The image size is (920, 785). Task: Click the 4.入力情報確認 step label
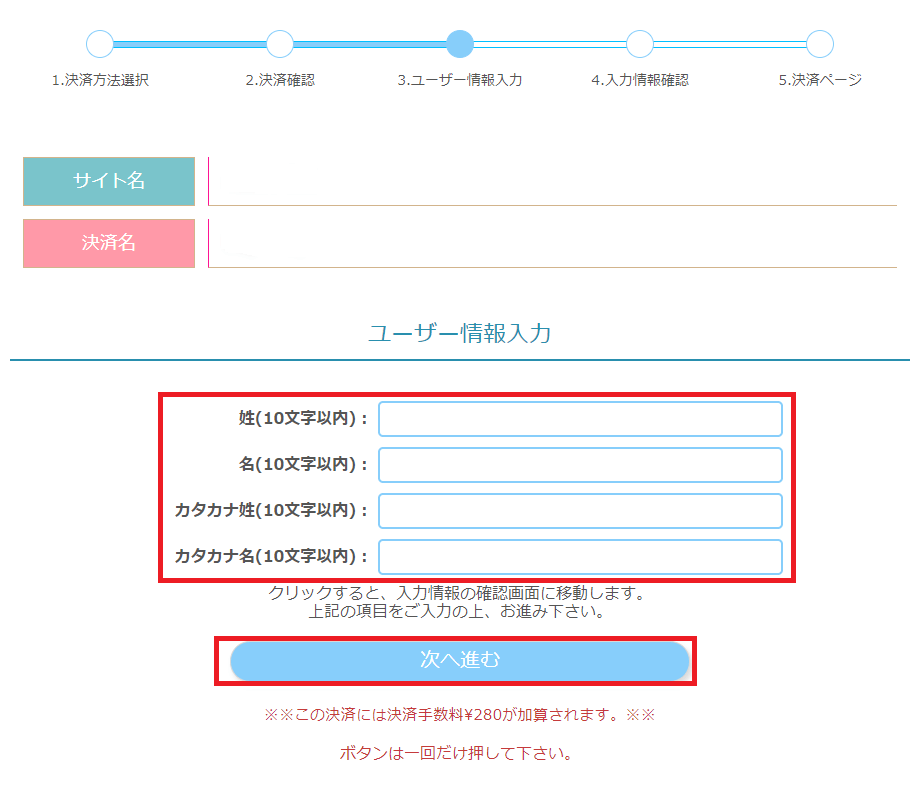[x=640, y=80]
